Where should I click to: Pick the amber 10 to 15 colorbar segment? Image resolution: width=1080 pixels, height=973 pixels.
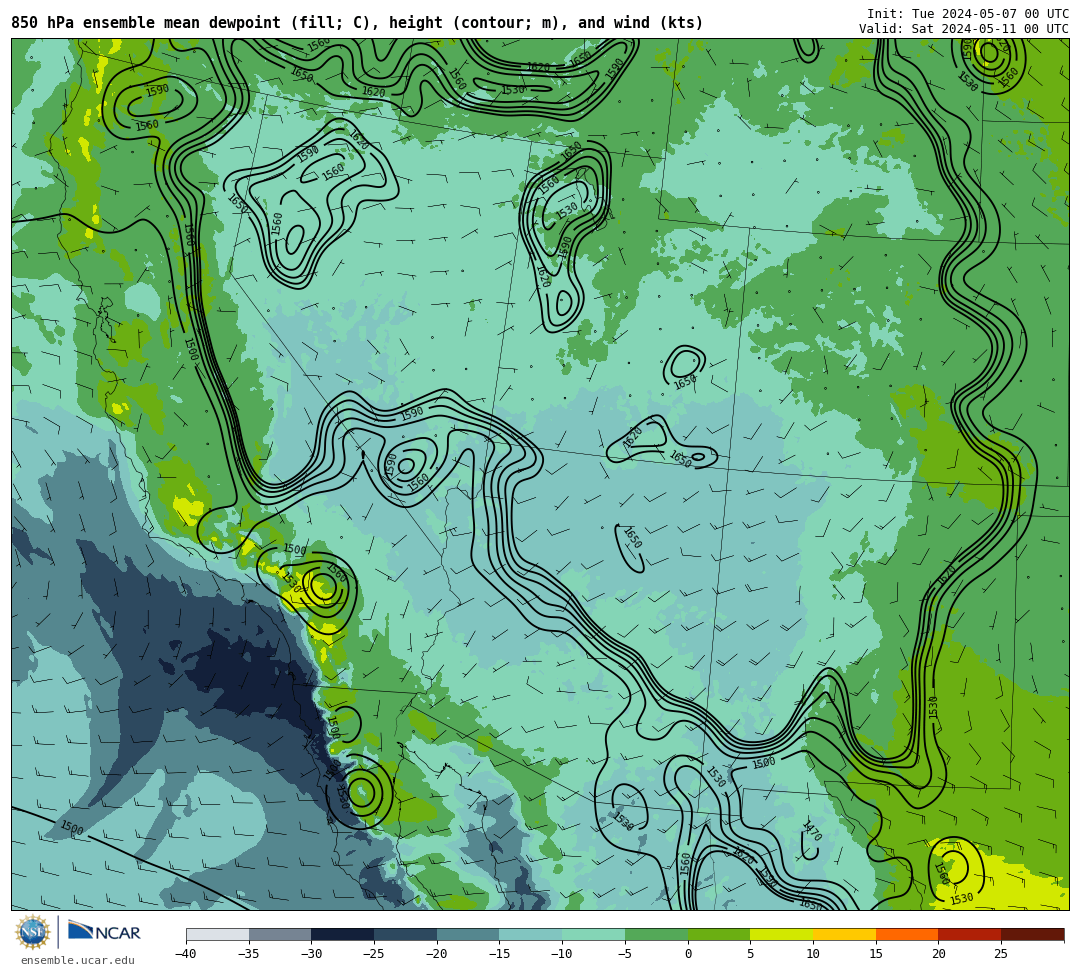point(844,934)
